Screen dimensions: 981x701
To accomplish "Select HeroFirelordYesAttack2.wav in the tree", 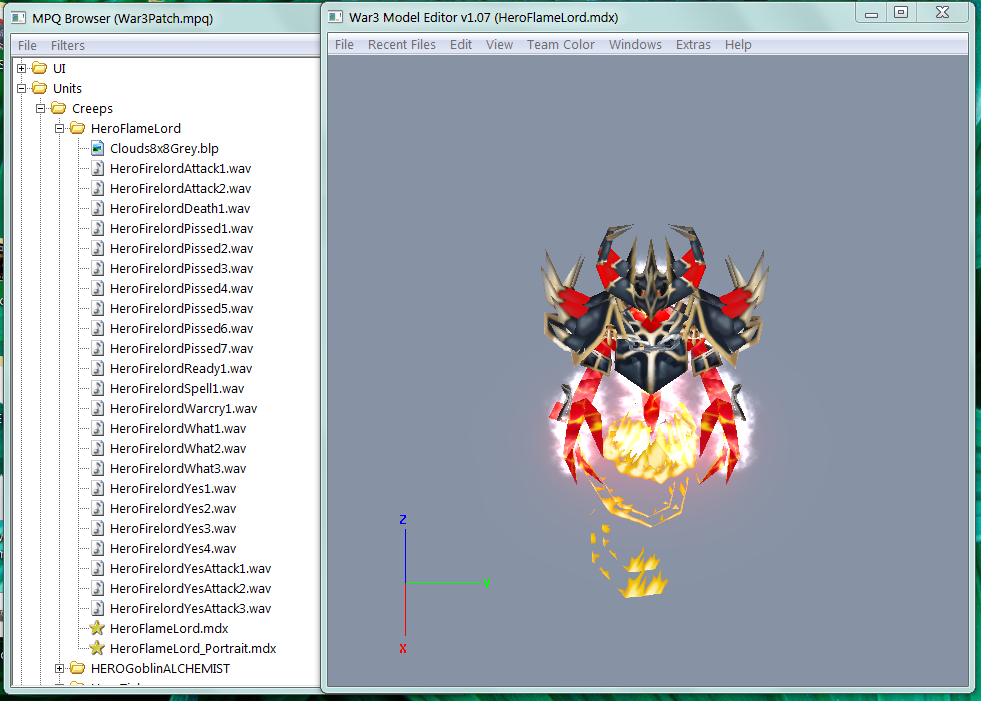I will coord(190,589).
